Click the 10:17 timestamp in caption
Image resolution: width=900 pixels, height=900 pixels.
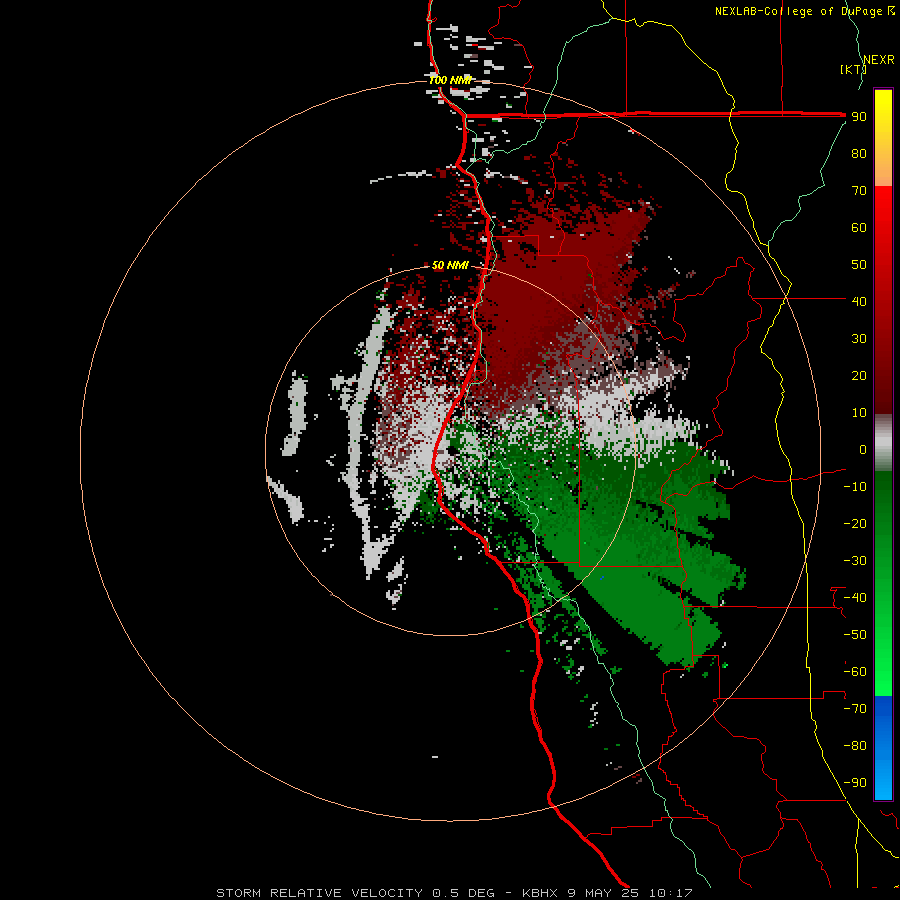[x=671, y=893]
